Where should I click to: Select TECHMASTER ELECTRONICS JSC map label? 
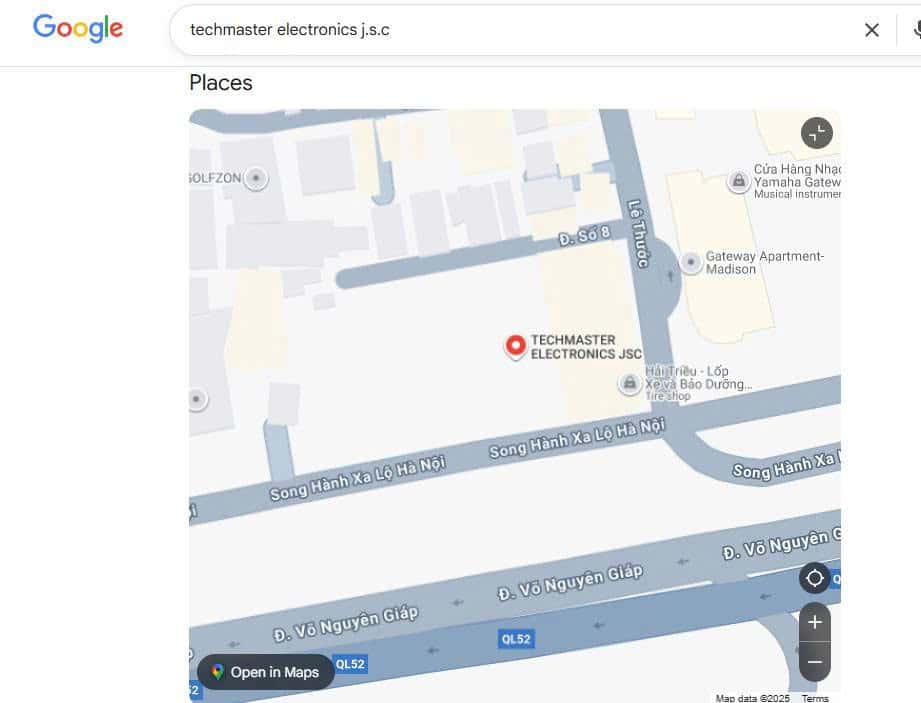(586, 347)
